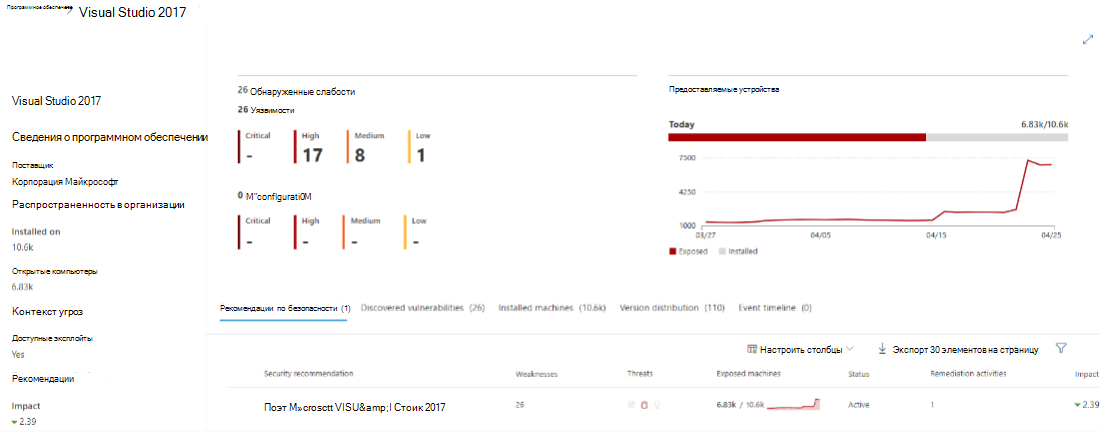Click the red Today exposed devices bar
The height and width of the screenshot is (436, 1100).
(798, 138)
